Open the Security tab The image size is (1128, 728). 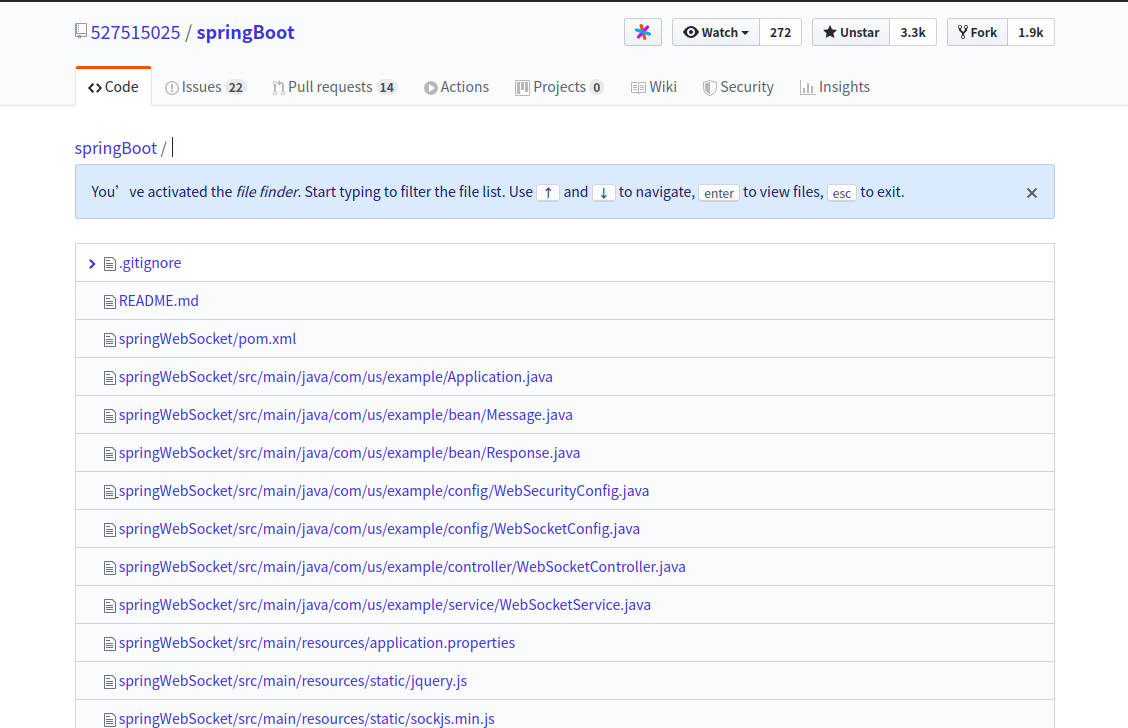(x=738, y=87)
